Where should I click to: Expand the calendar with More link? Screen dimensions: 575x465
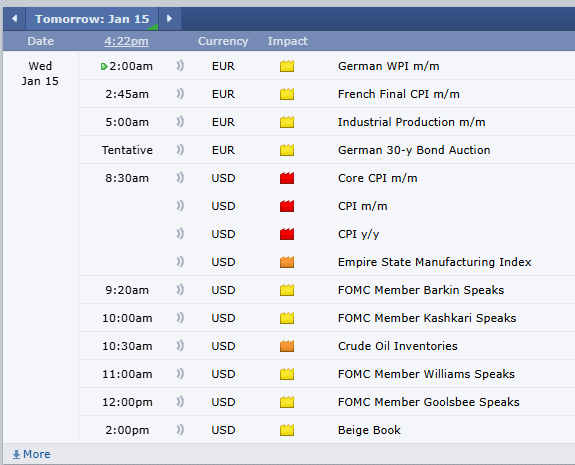pos(32,454)
